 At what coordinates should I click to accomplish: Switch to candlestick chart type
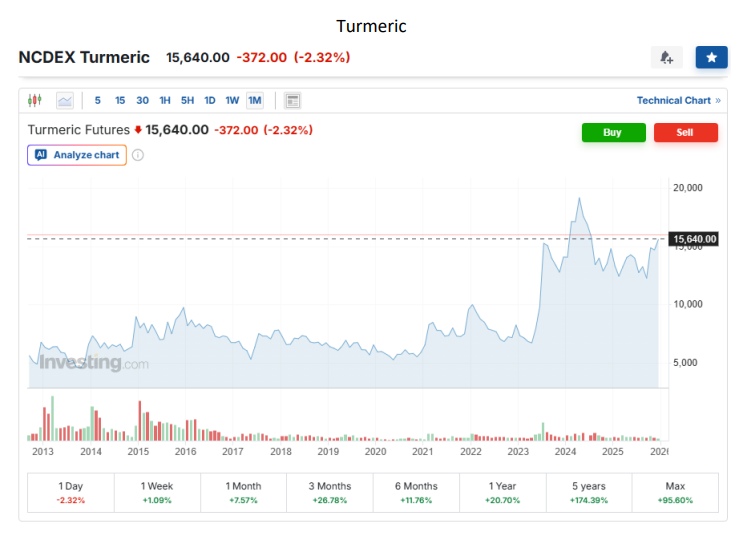(36, 100)
